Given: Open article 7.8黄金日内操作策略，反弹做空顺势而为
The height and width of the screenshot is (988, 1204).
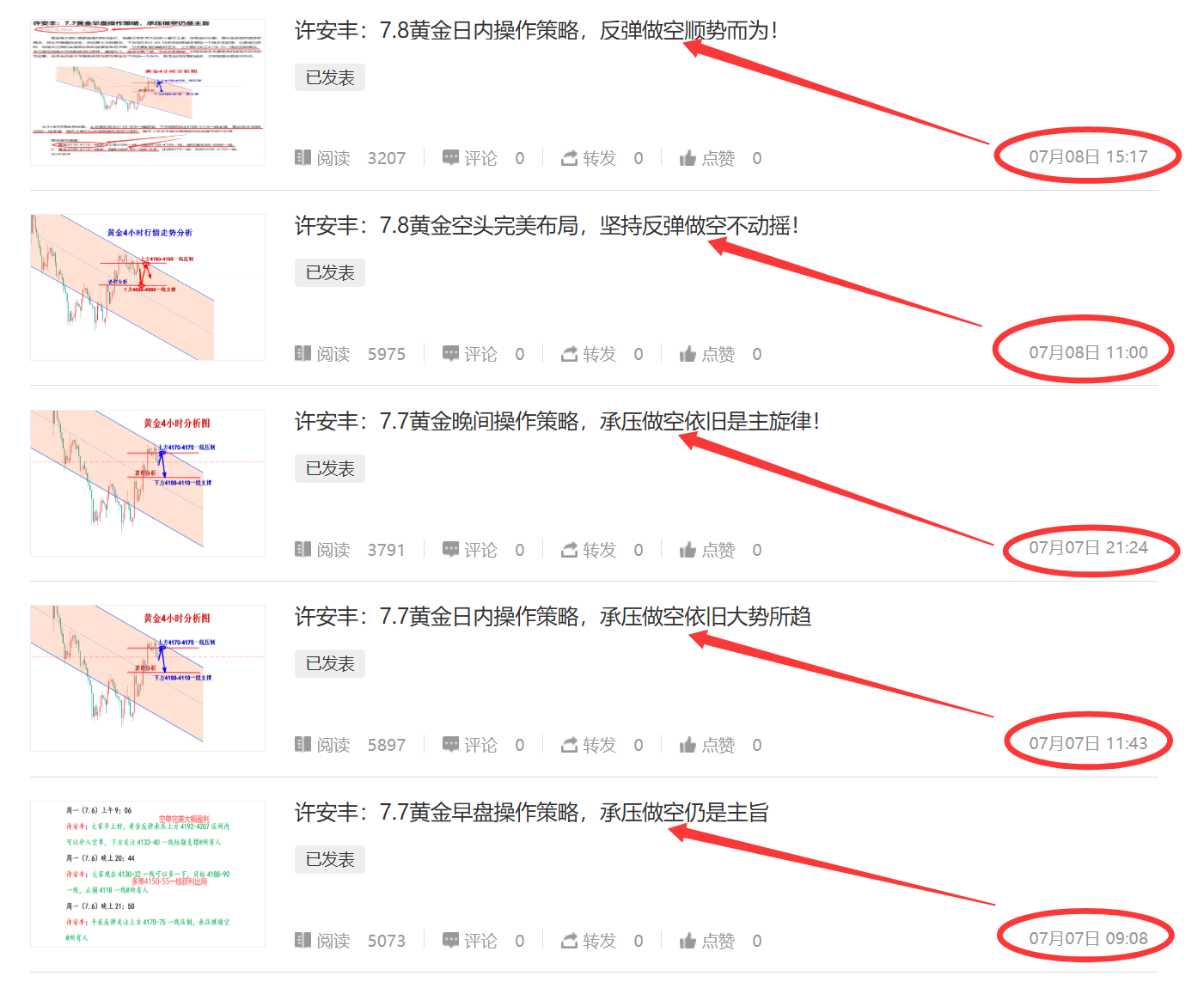Looking at the screenshot, I should (537, 30).
